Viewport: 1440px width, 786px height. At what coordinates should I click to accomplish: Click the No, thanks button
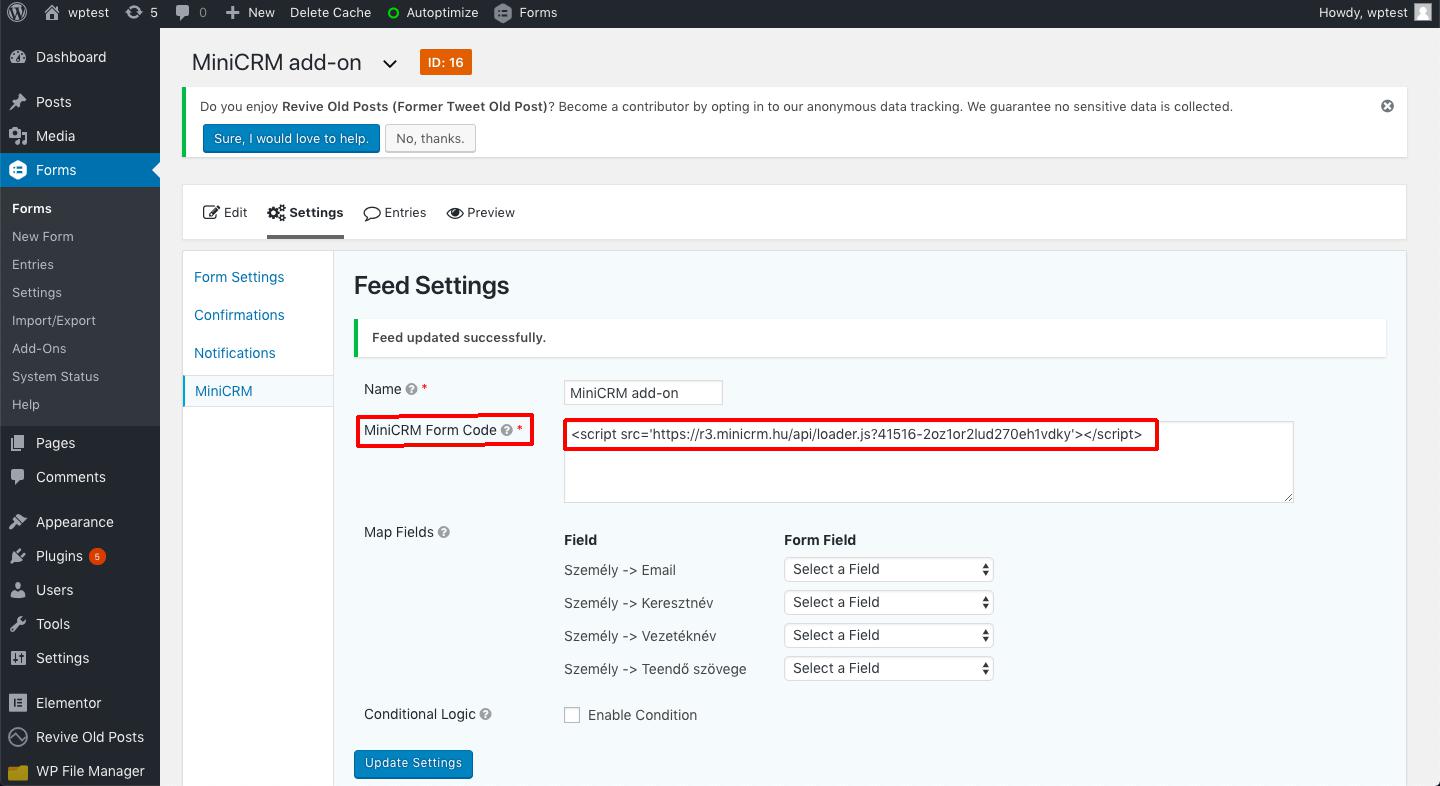coord(430,138)
